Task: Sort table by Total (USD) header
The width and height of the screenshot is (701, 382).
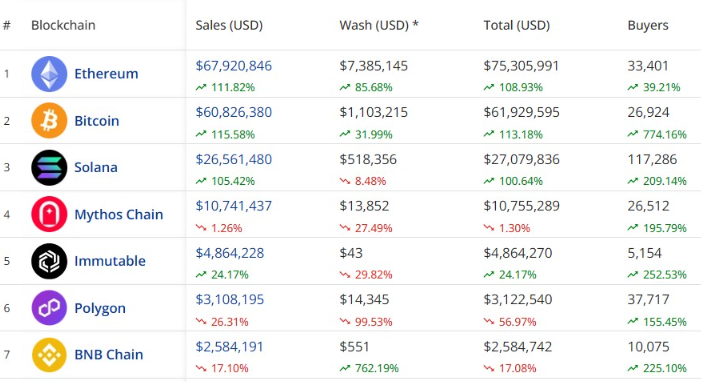Action: [x=516, y=25]
